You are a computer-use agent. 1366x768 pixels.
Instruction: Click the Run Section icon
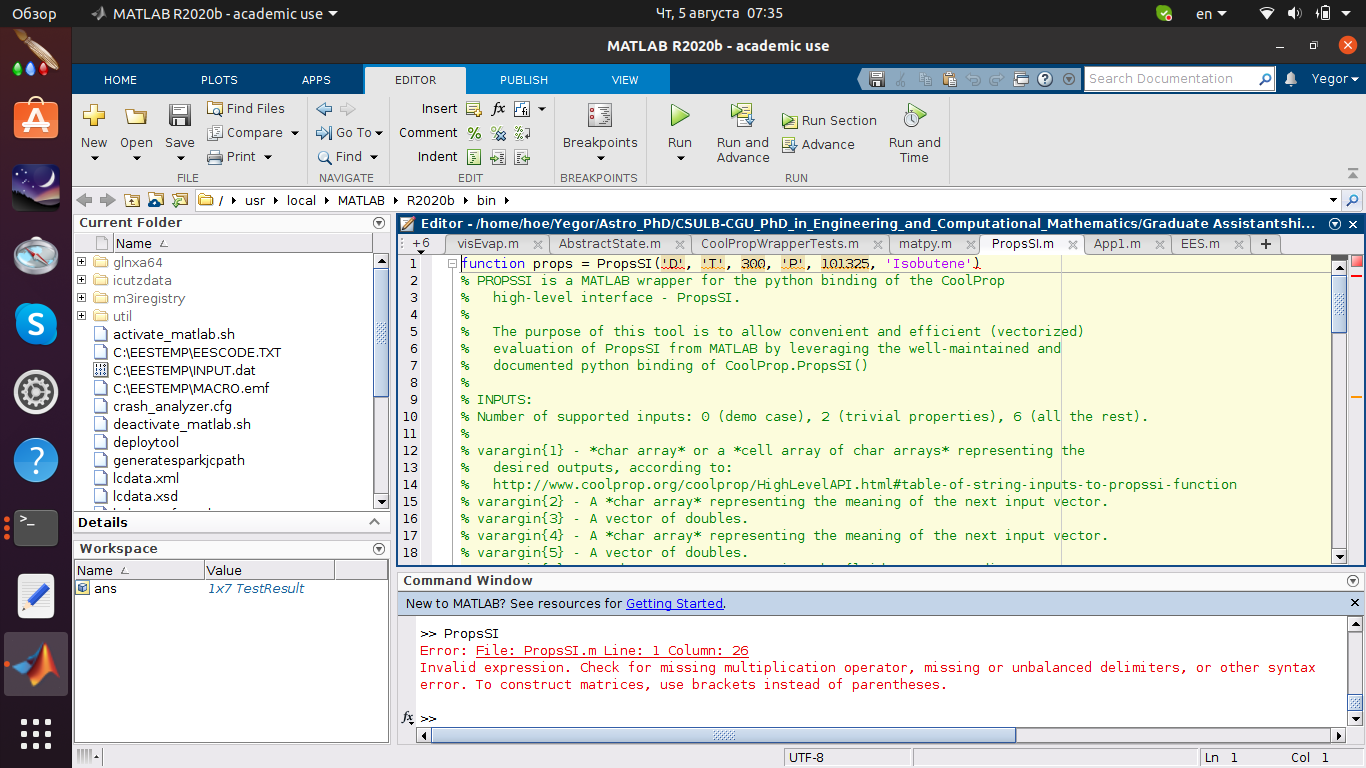[x=790, y=121]
